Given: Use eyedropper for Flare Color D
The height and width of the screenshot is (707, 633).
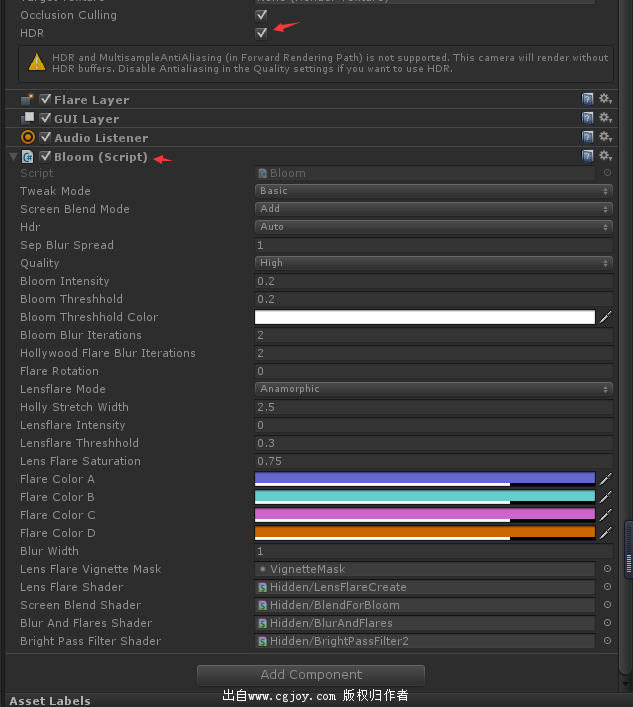Looking at the screenshot, I should [605, 533].
